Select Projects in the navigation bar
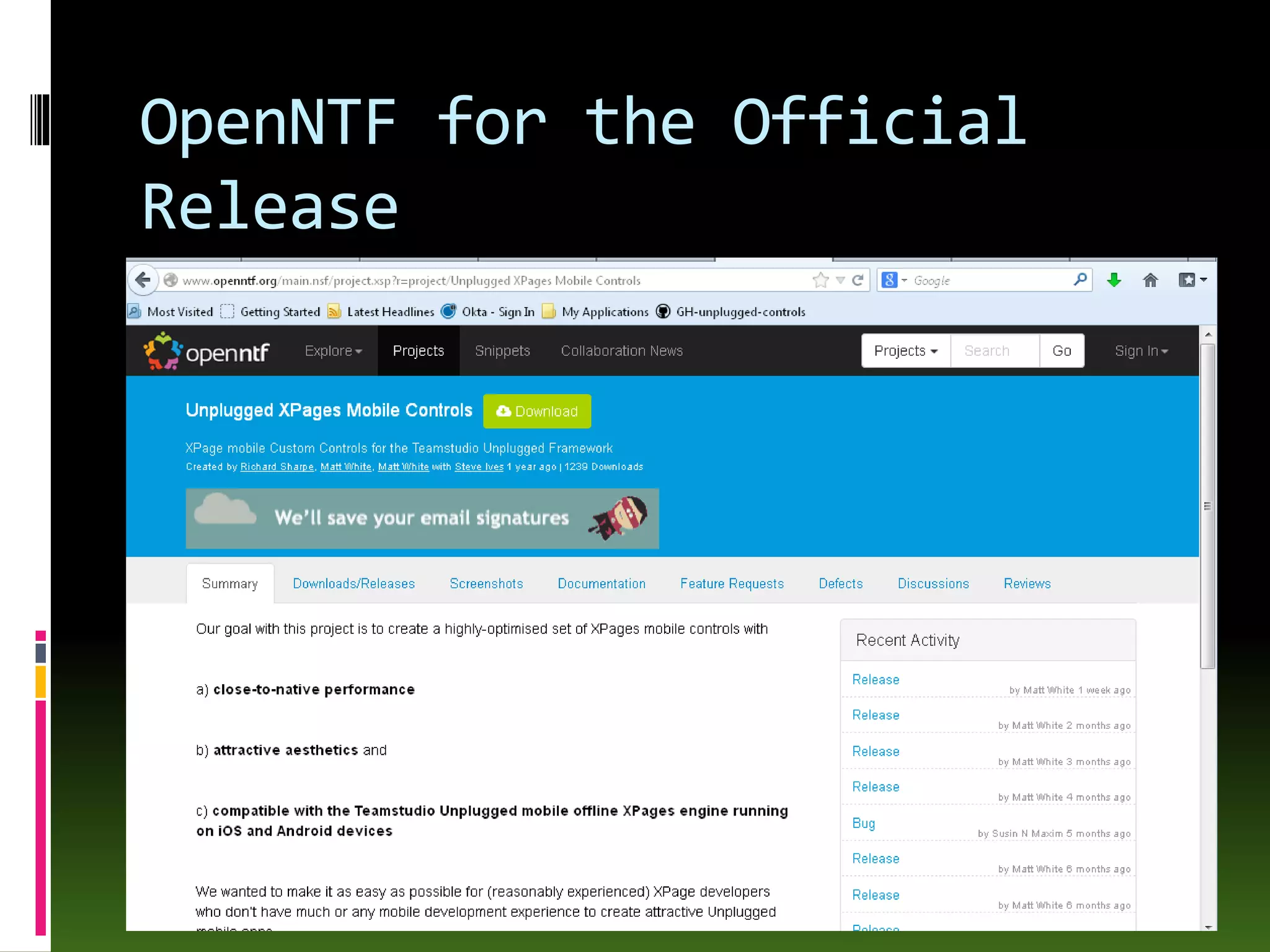 pos(419,351)
